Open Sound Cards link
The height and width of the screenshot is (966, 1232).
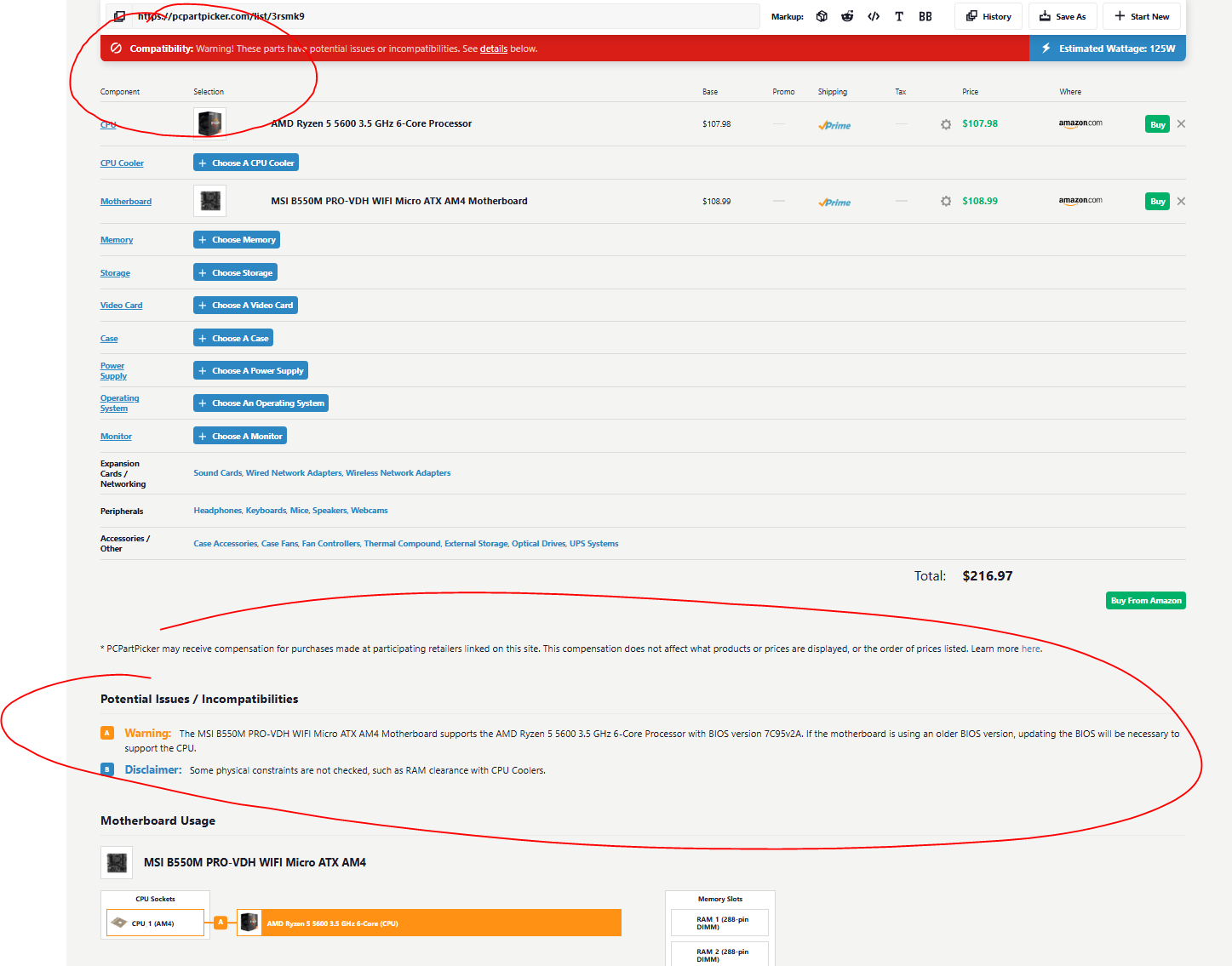218,473
